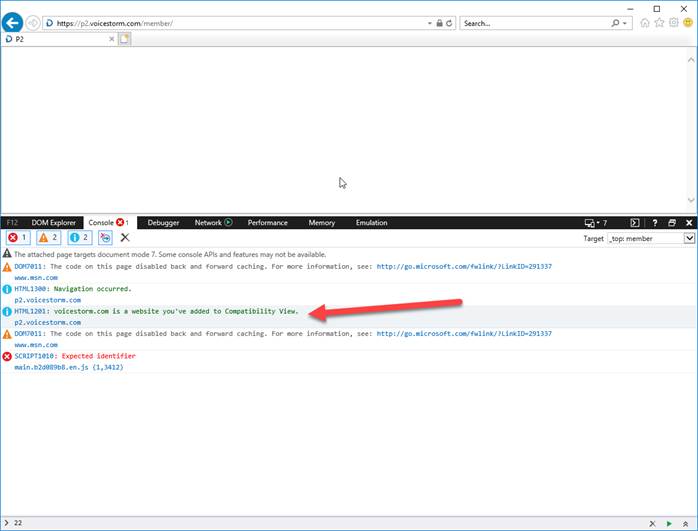The width and height of the screenshot is (698, 531).
Task: Open the Tools gear icon
Action: (x=674, y=23)
